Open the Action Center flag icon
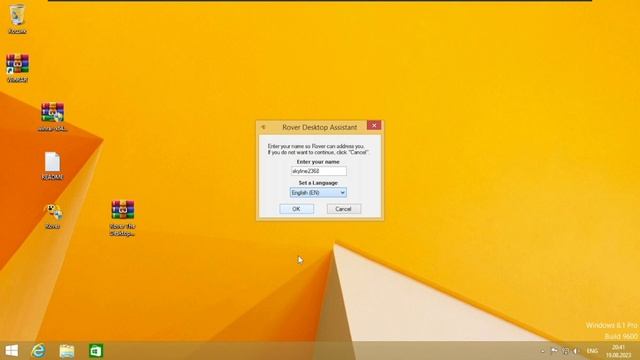Screen dimensions: 640x360 pos(554,351)
